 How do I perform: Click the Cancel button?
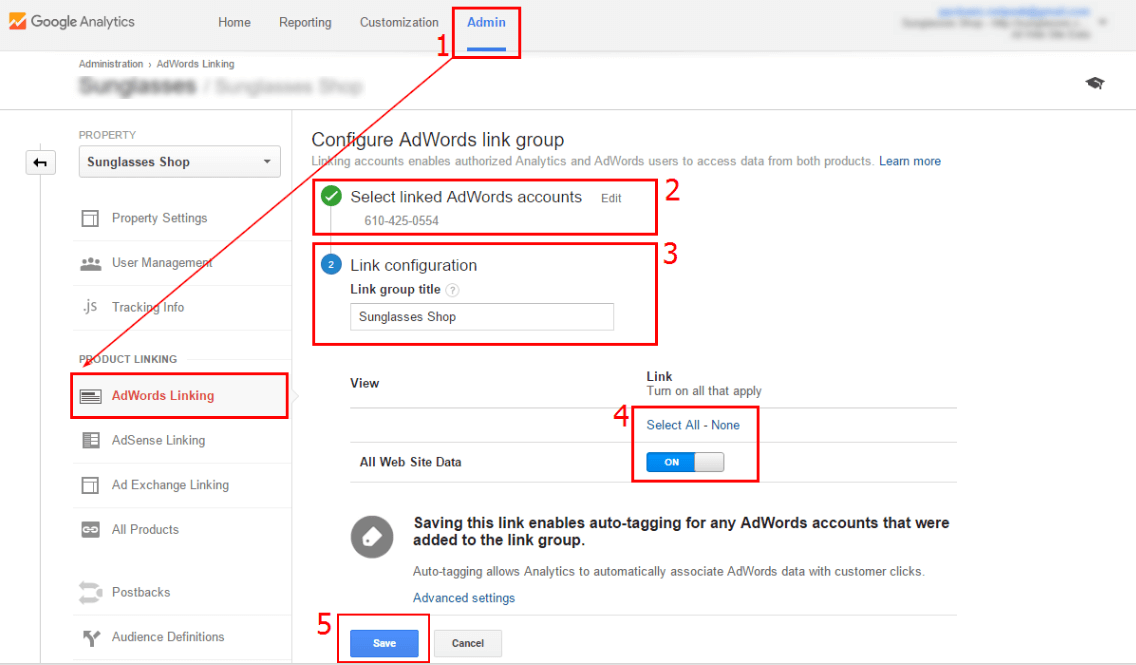pyautogui.click(x=468, y=643)
